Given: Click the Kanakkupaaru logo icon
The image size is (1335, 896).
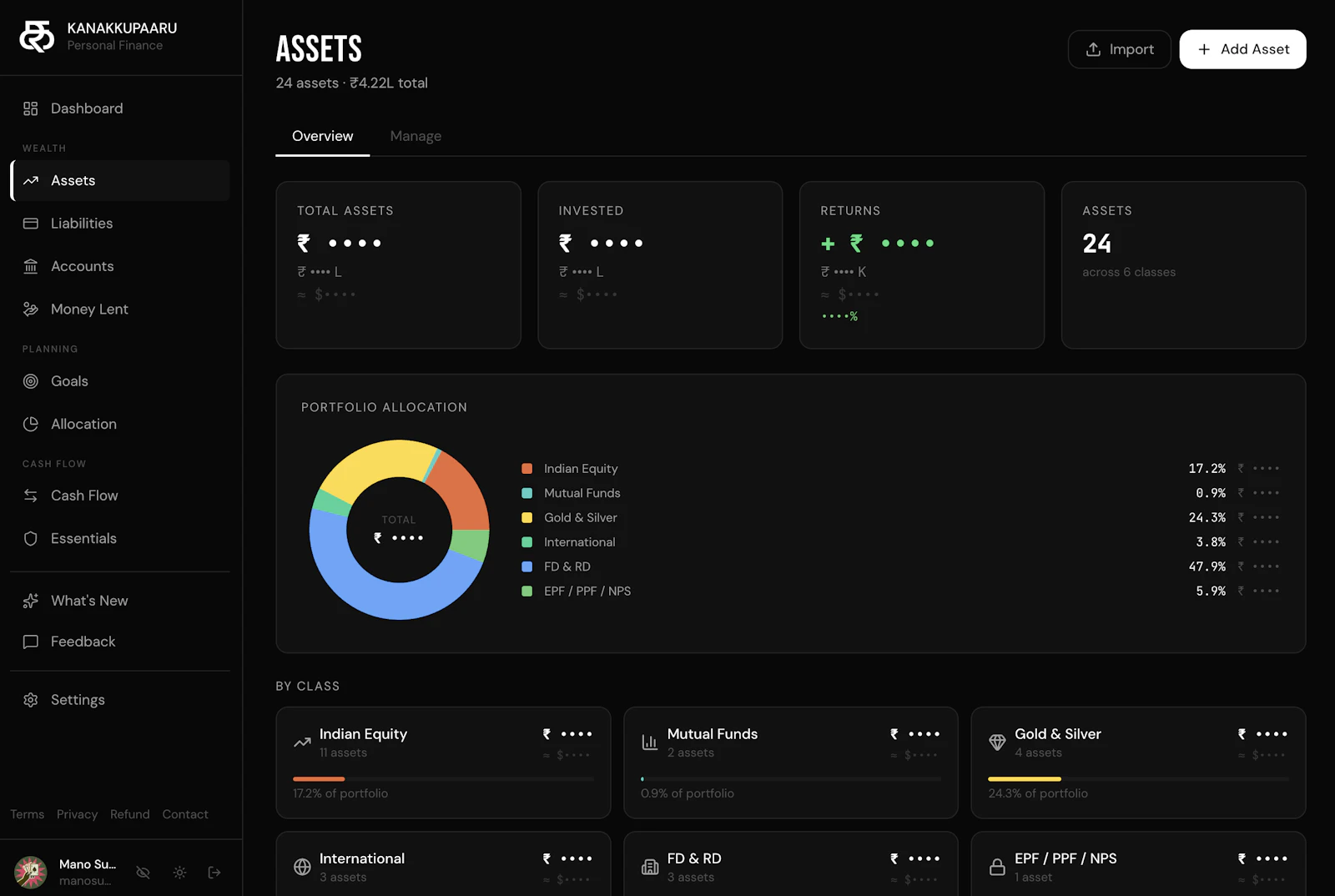Looking at the screenshot, I should [37, 37].
